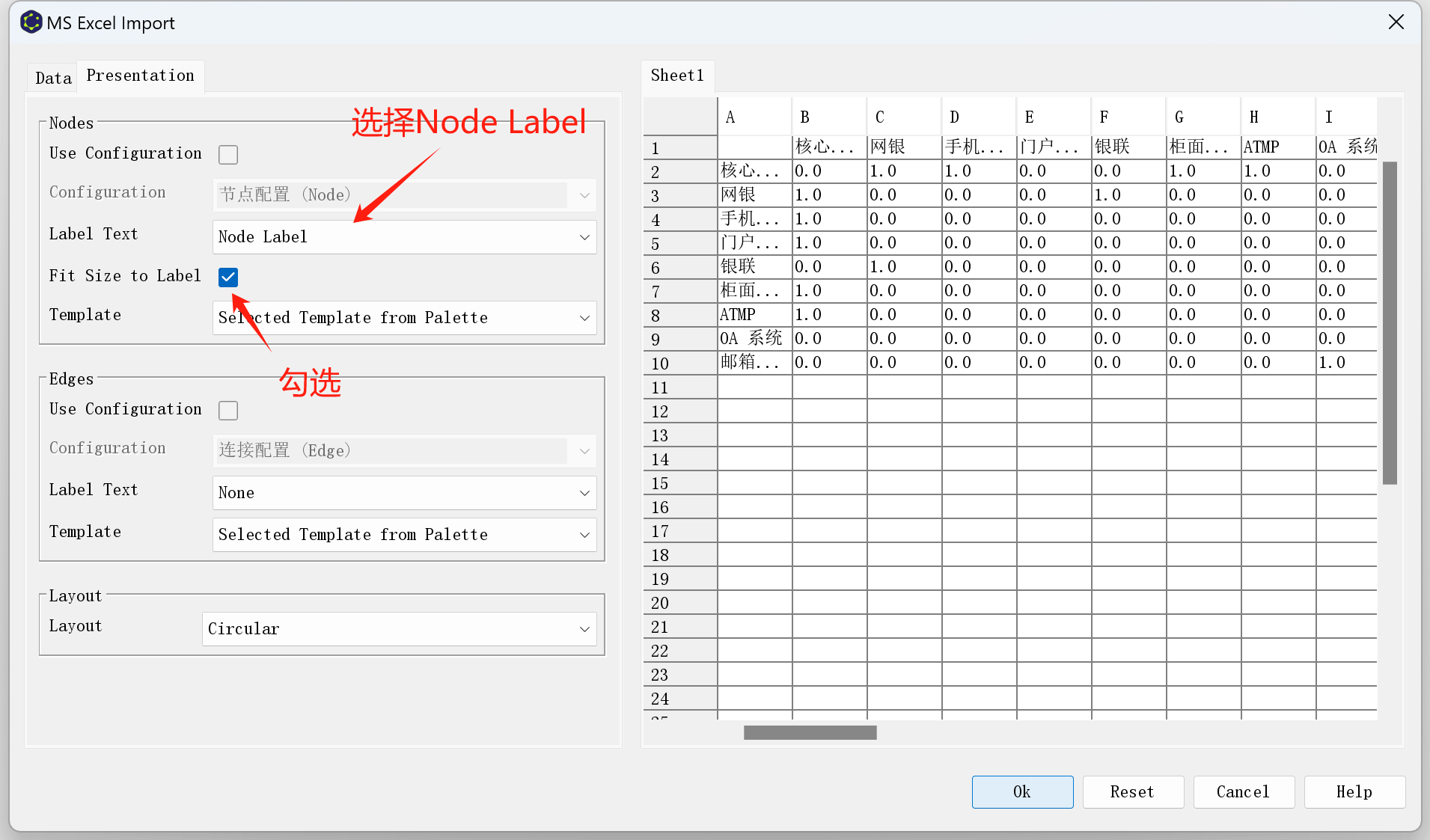This screenshot has width=1430, height=840.
Task: Open the Edges Label Text dropdown
Action: (x=404, y=493)
